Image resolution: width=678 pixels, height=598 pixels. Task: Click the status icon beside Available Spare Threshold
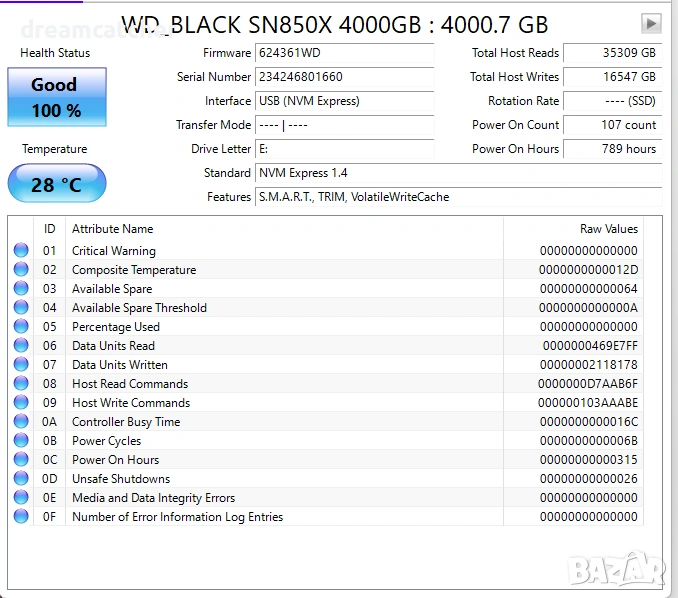pos(21,308)
